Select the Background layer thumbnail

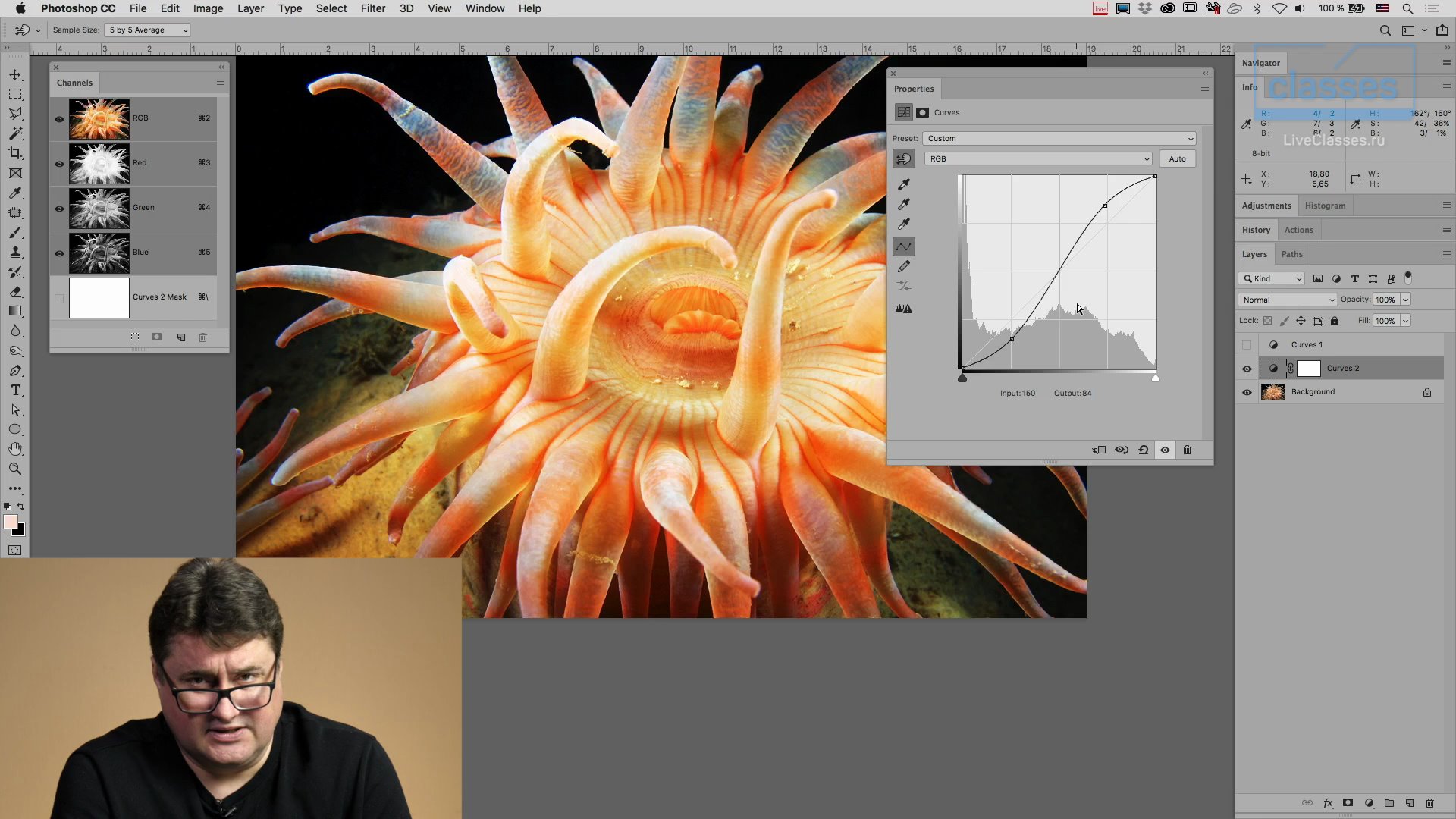tap(1272, 392)
